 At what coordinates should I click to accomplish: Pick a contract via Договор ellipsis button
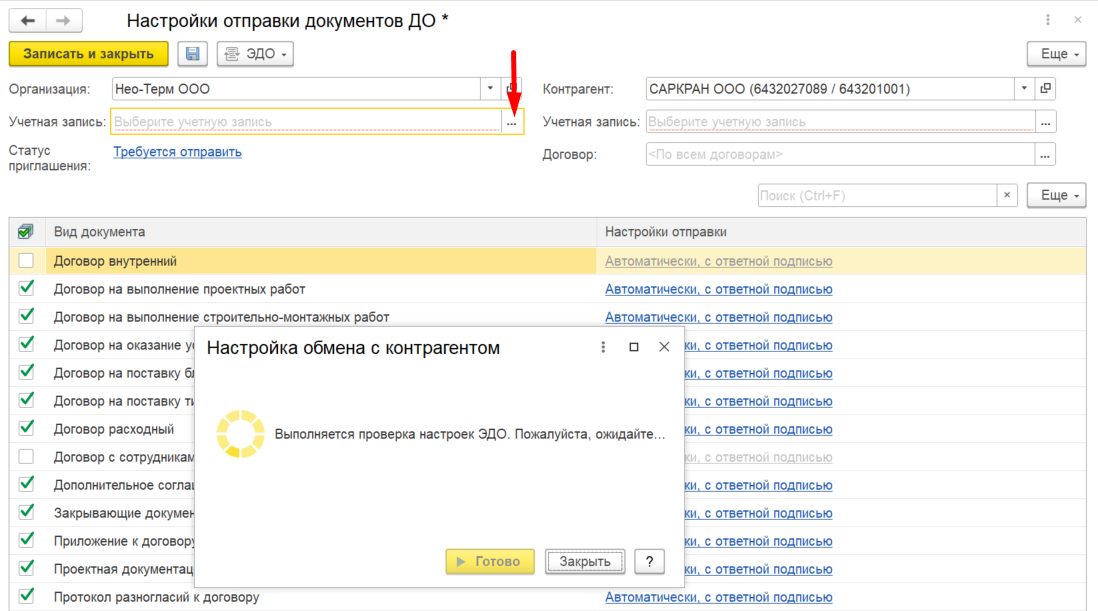[x=1045, y=155]
